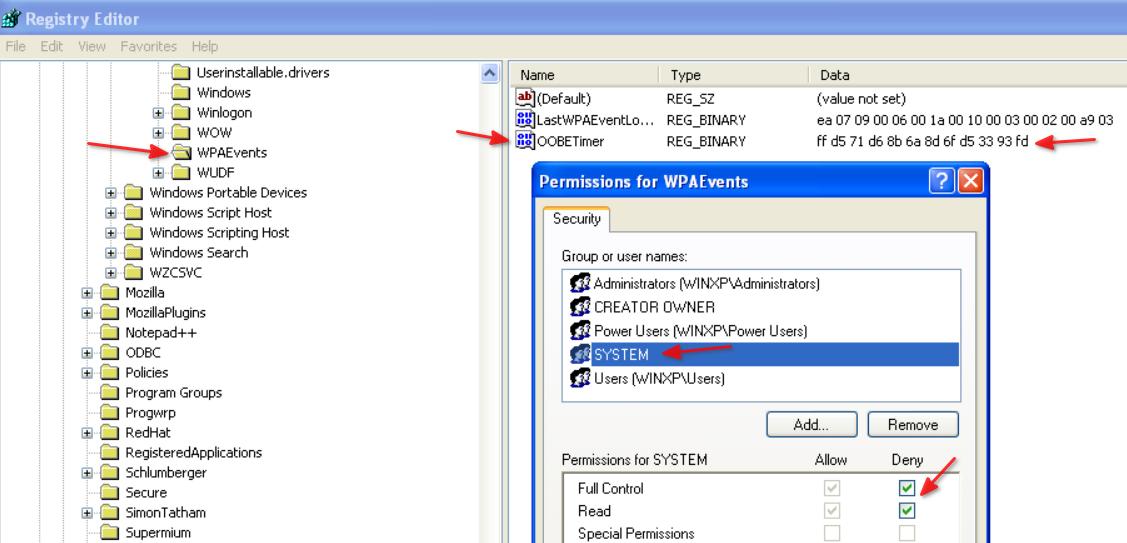
Task: Toggle Deny checkbox for Read
Action: 907,511
